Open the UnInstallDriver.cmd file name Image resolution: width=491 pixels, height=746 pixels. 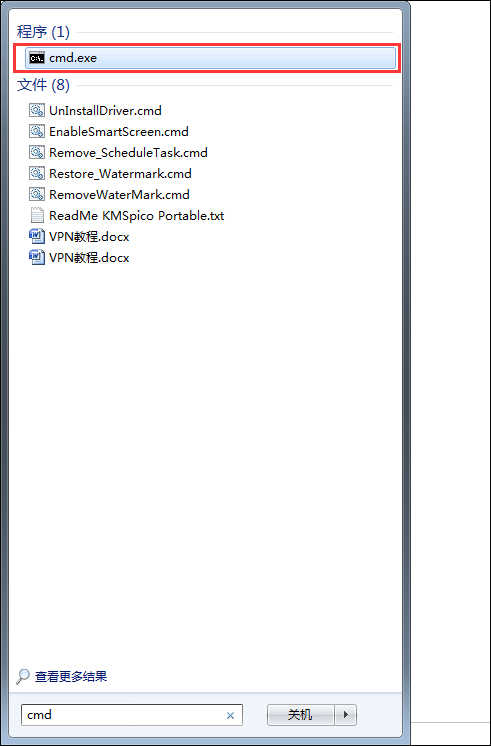click(x=105, y=111)
